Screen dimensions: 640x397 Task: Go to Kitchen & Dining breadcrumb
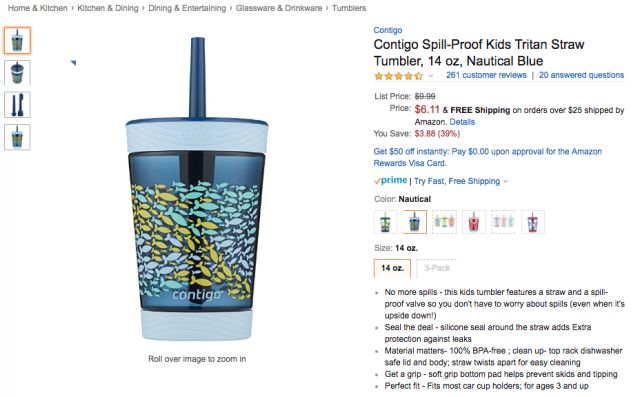pos(108,8)
